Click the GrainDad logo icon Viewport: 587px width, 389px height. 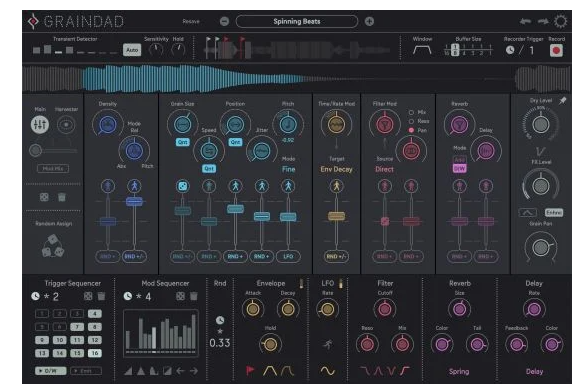pos(33,21)
